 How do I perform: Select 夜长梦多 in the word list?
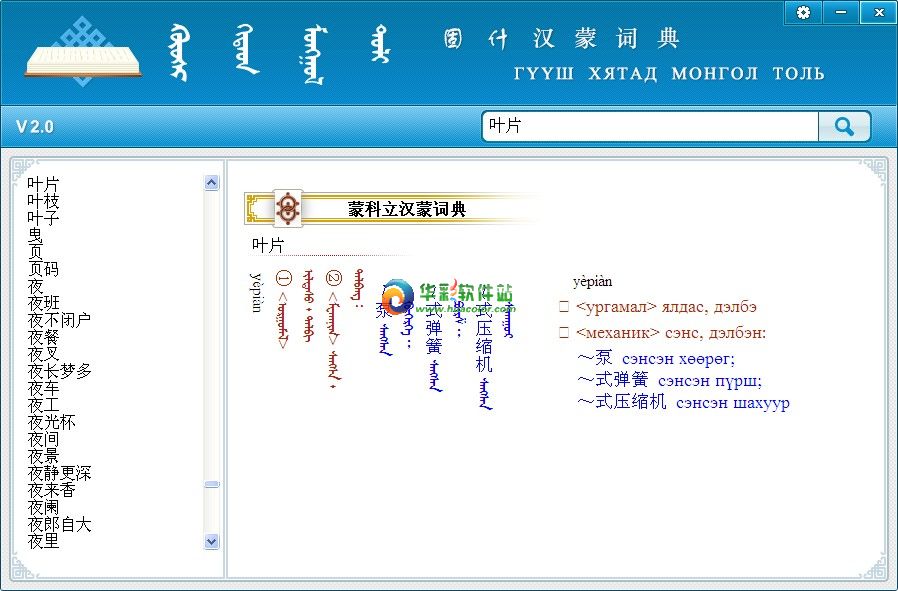pyautogui.click(x=59, y=371)
